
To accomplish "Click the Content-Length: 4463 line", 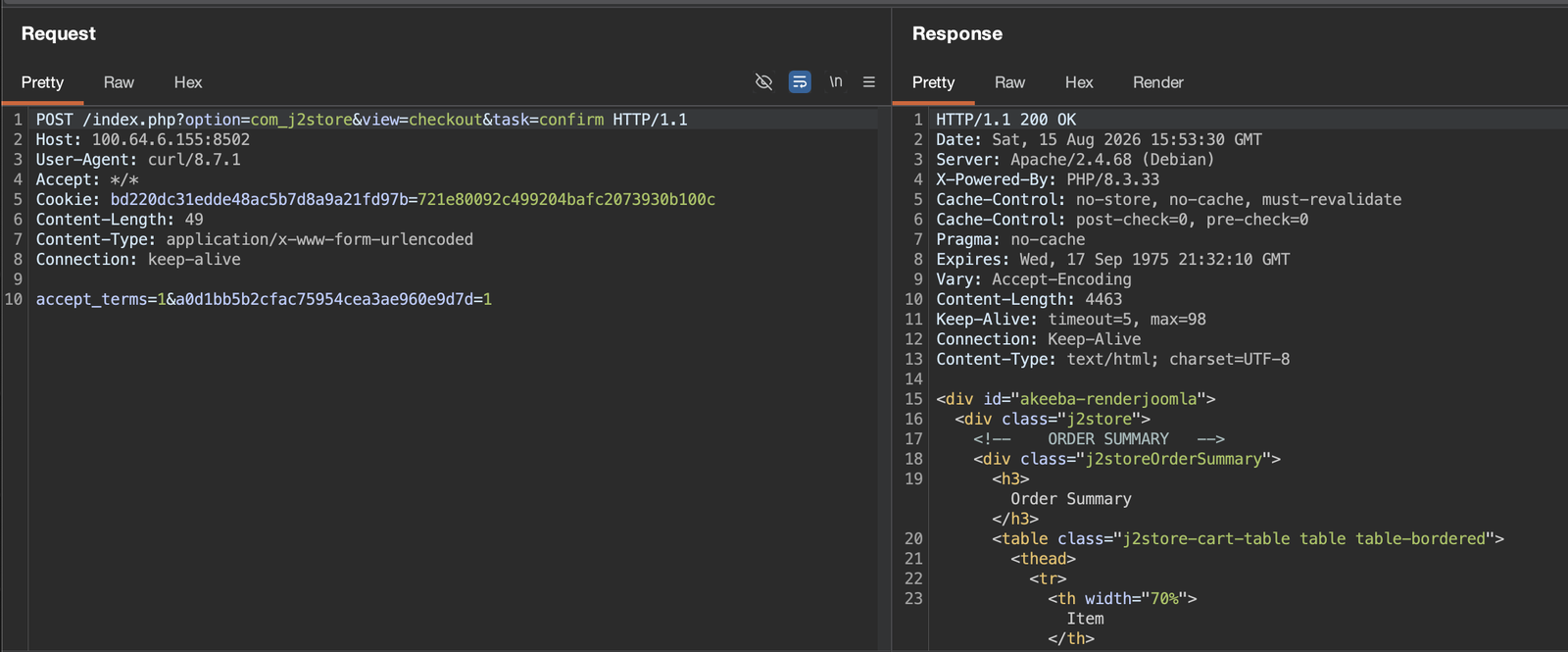I will tap(1029, 299).
